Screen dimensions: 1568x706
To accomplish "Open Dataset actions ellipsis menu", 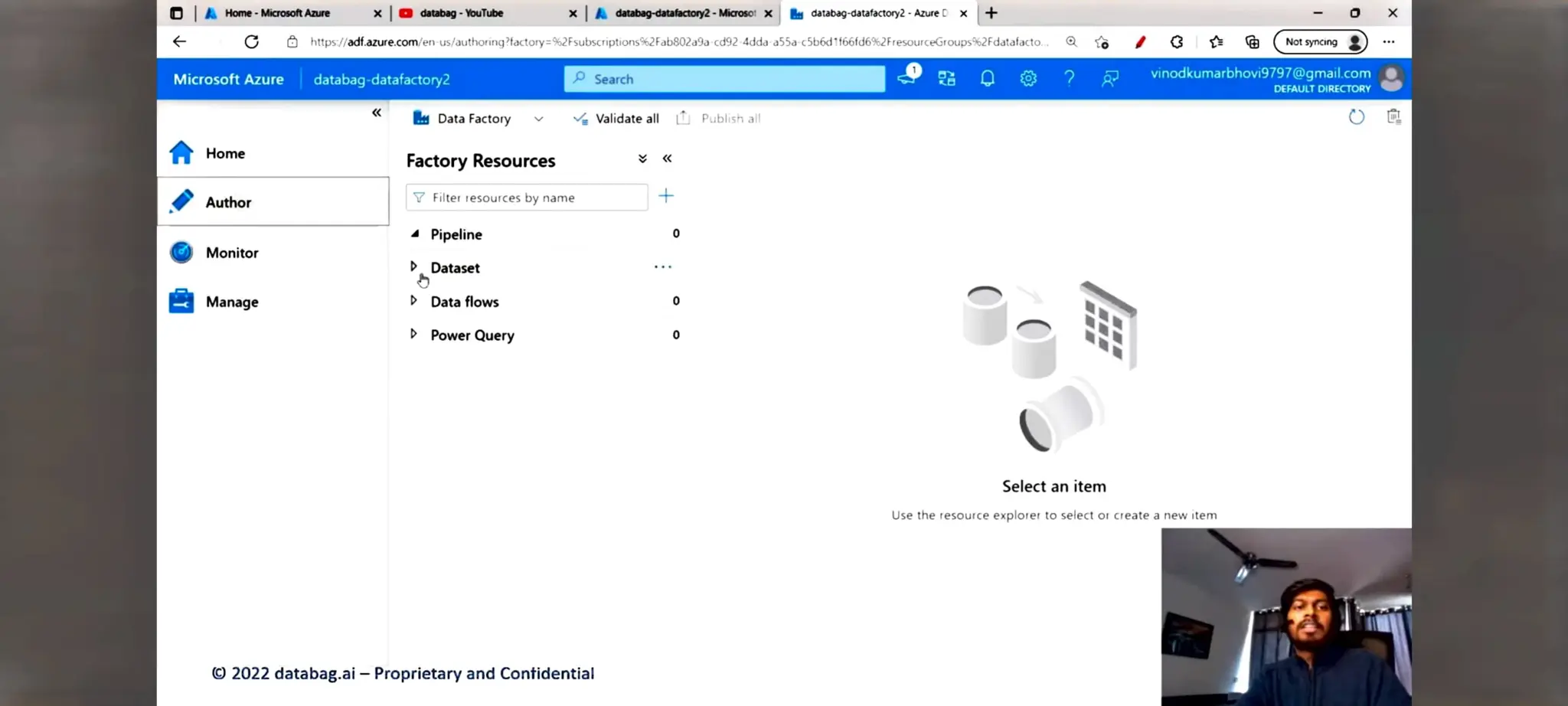I will tap(663, 266).
